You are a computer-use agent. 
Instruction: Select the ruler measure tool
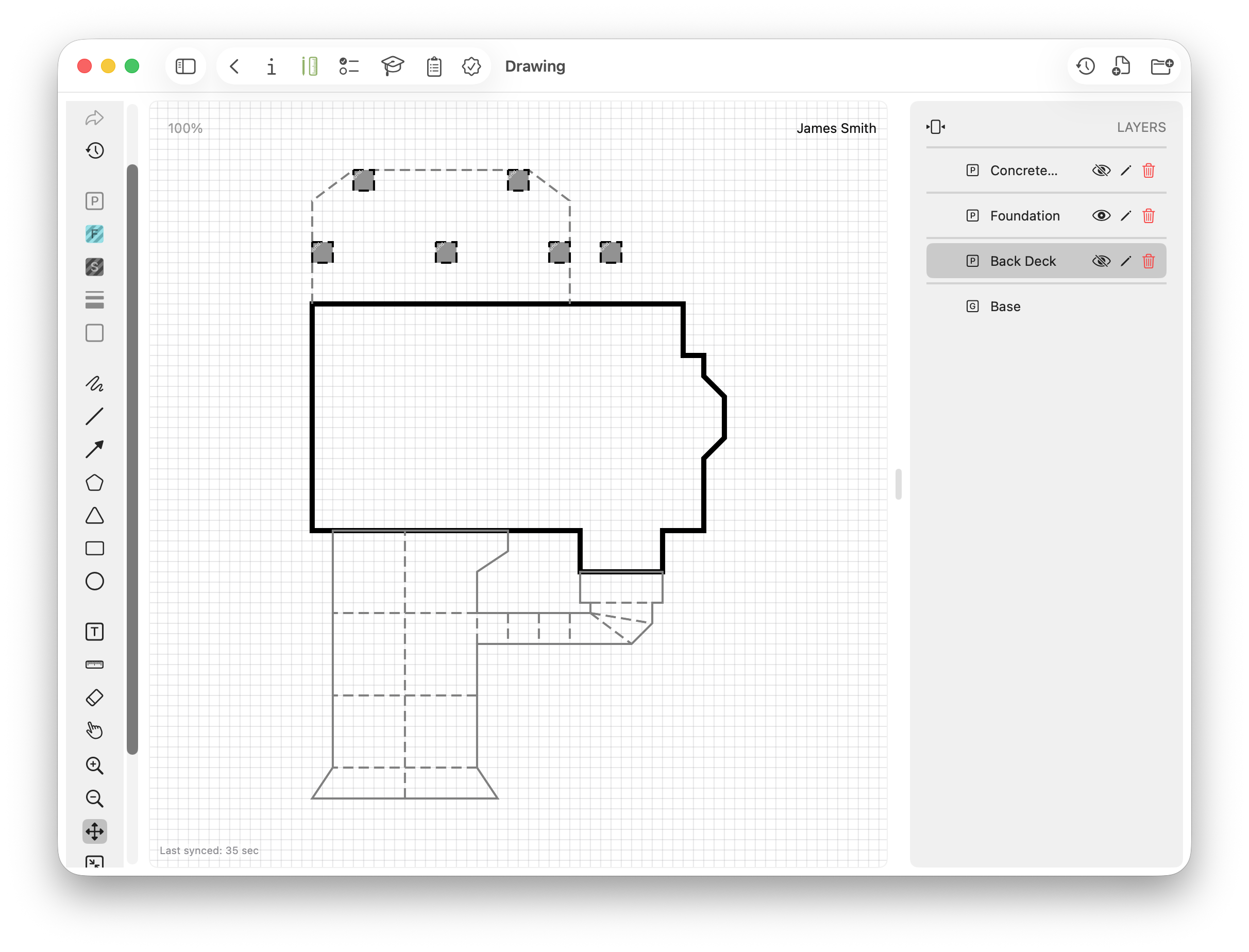click(95, 665)
